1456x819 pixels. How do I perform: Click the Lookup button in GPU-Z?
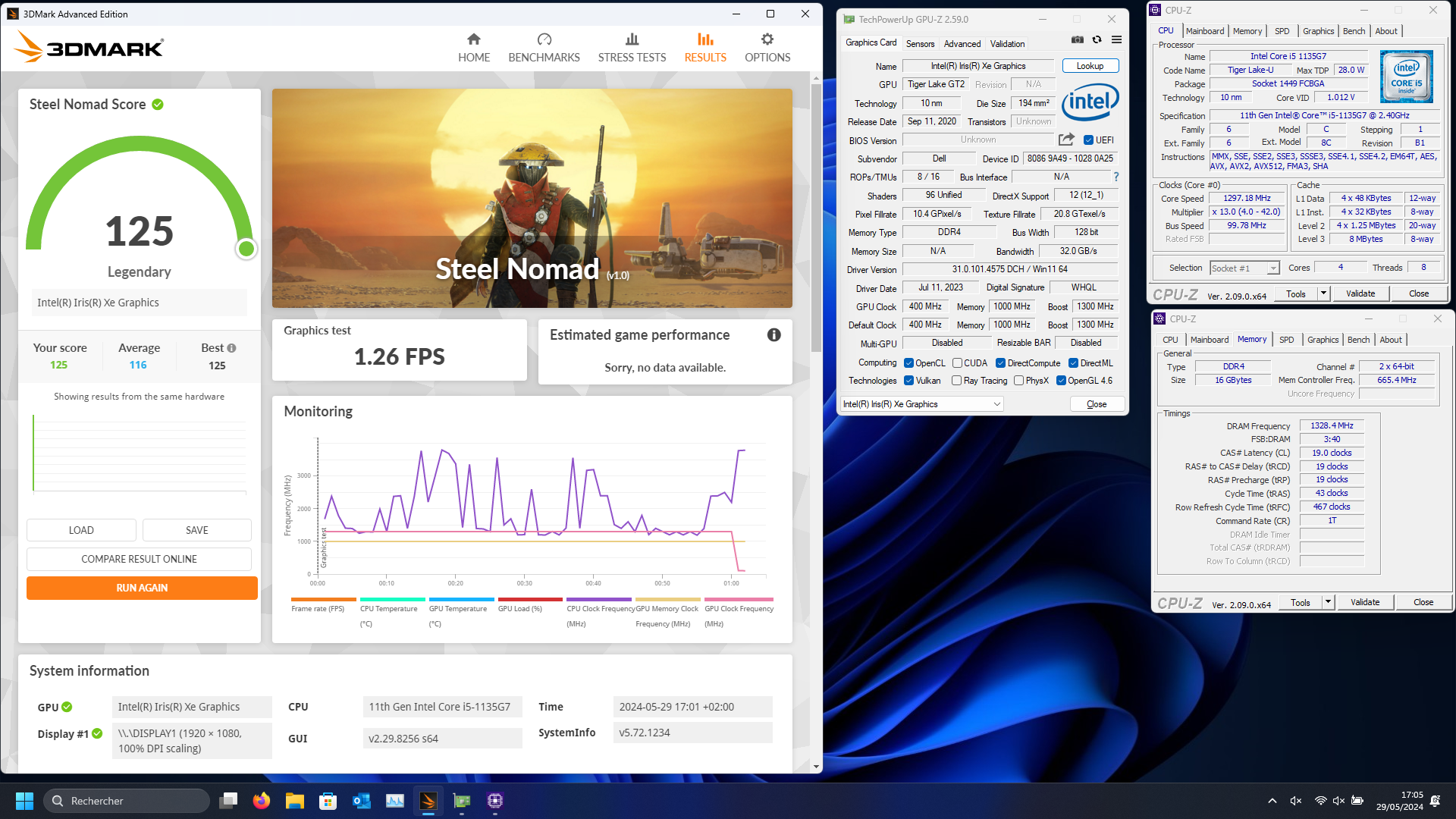(1090, 66)
